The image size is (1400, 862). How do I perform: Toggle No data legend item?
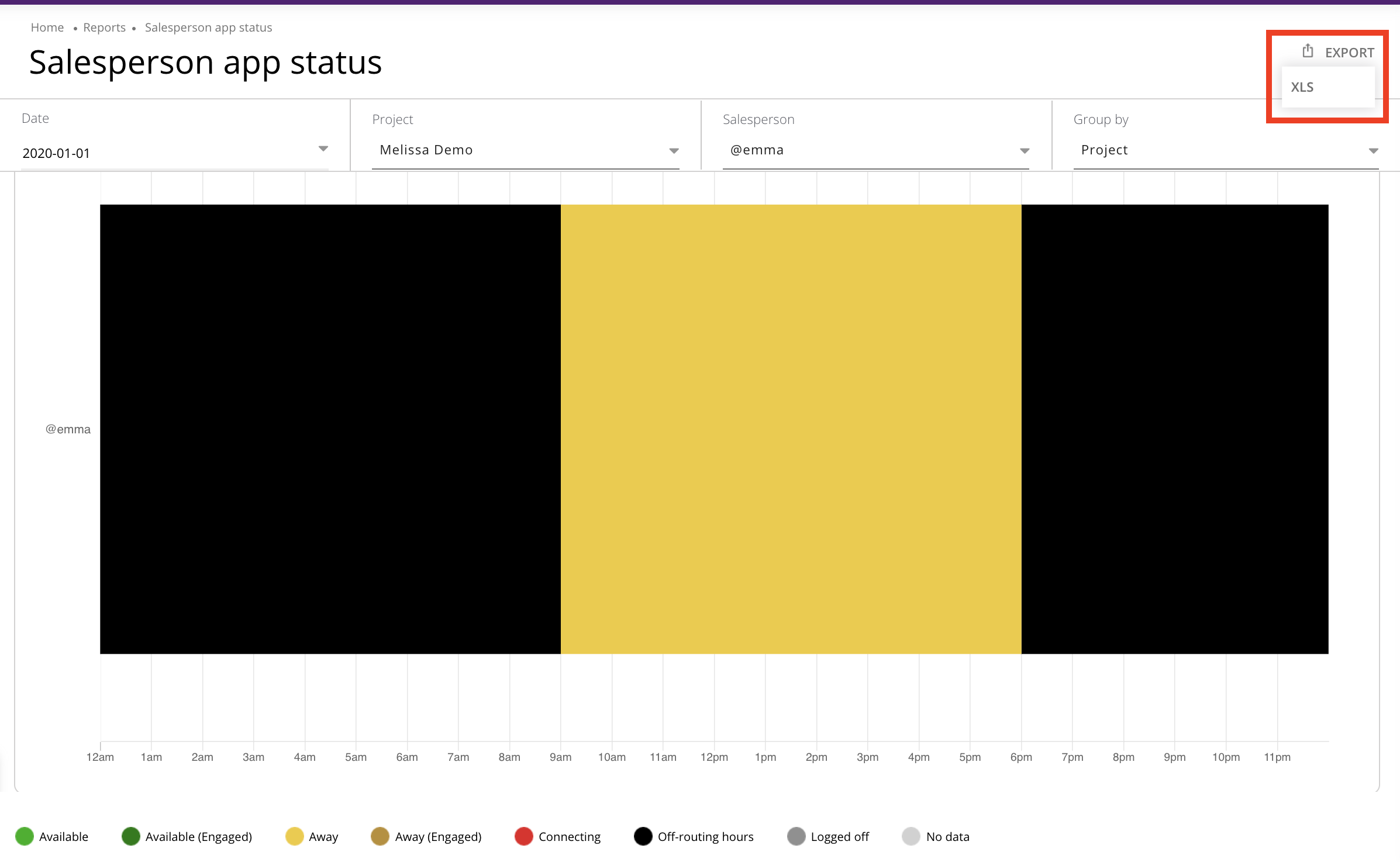coord(936,836)
